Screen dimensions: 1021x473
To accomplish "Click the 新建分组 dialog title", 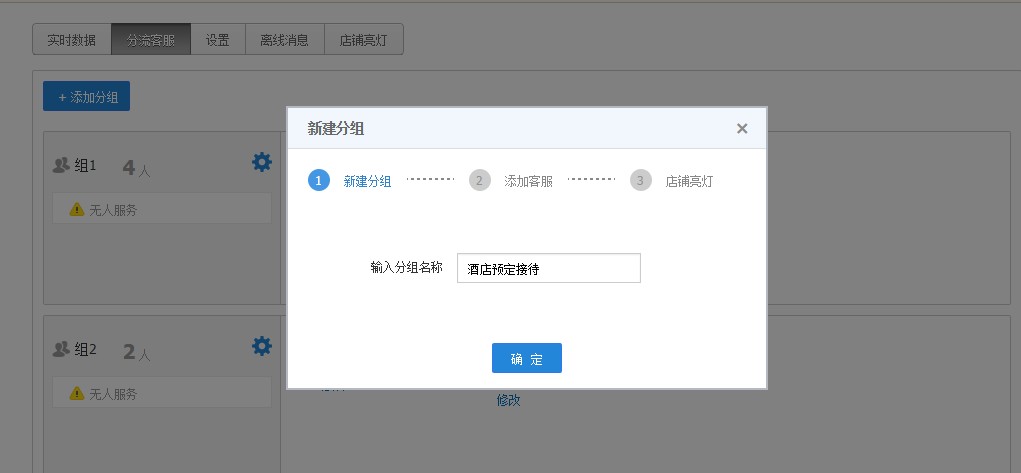I will click(336, 128).
